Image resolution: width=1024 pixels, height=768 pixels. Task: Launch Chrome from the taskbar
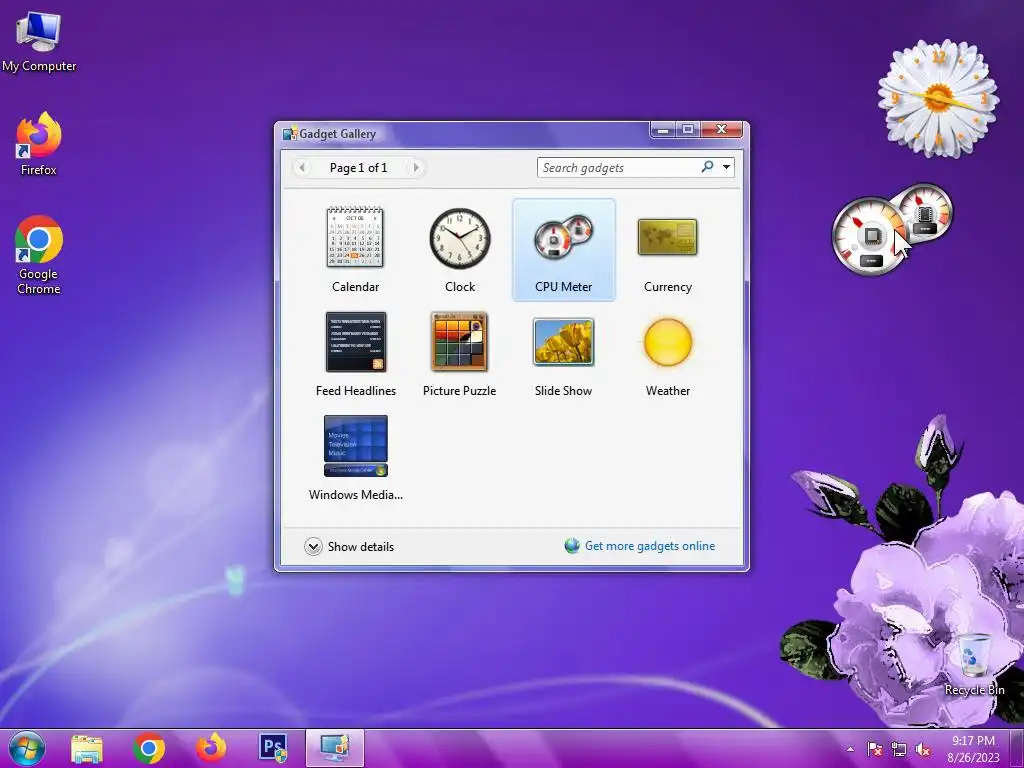[149, 748]
